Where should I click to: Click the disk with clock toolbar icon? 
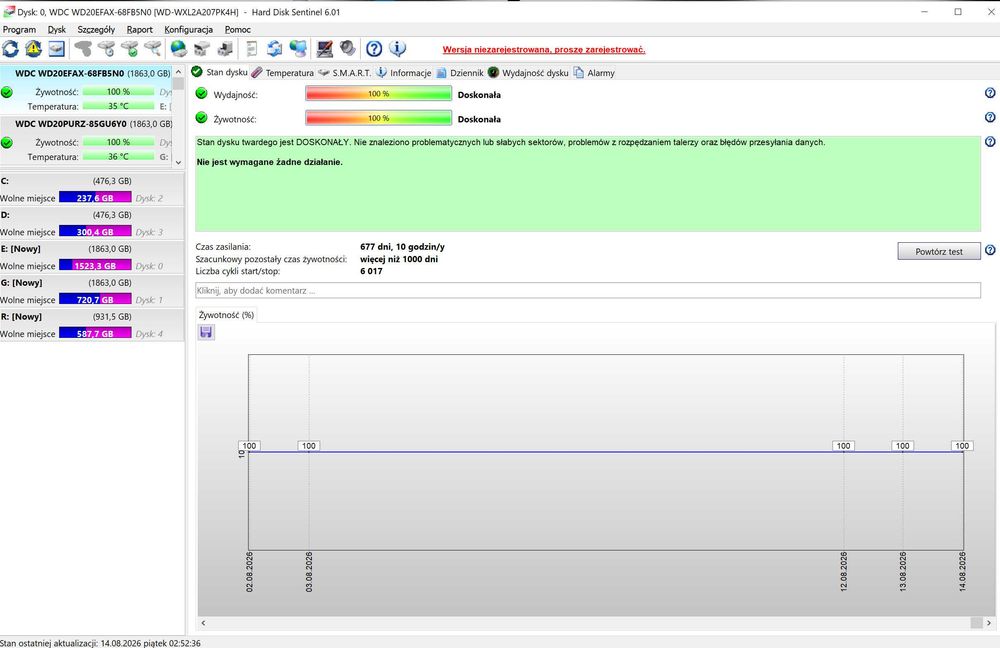point(106,48)
